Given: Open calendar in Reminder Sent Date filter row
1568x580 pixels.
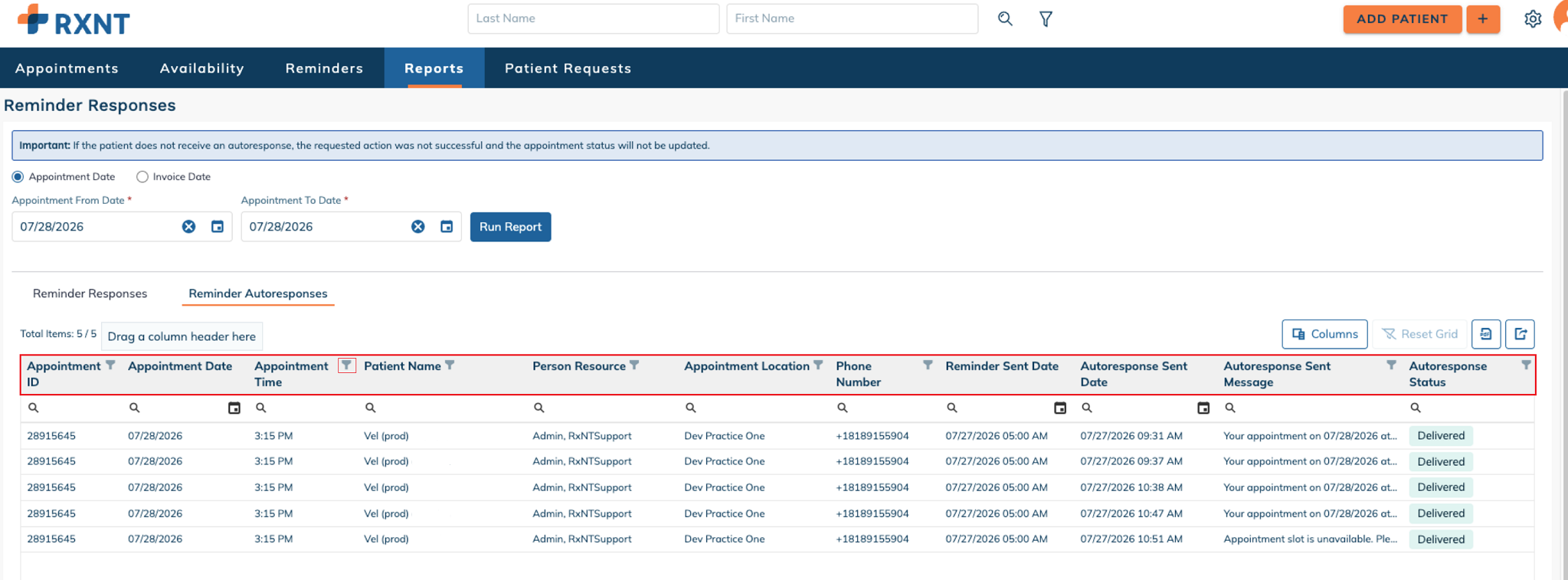Looking at the screenshot, I should pos(1060,408).
